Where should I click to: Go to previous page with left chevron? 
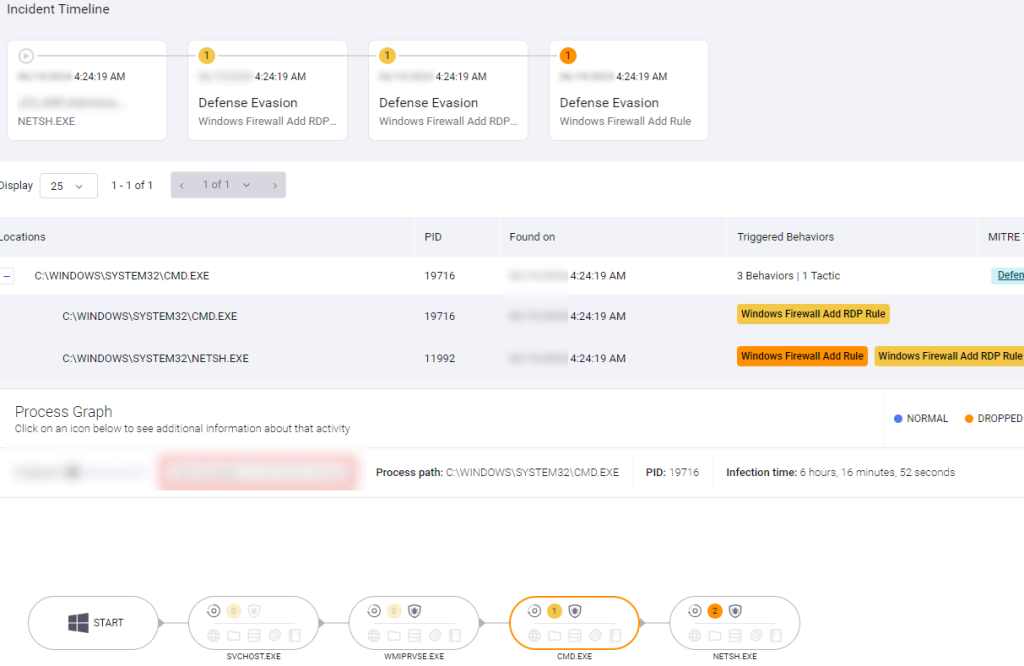(x=182, y=185)
